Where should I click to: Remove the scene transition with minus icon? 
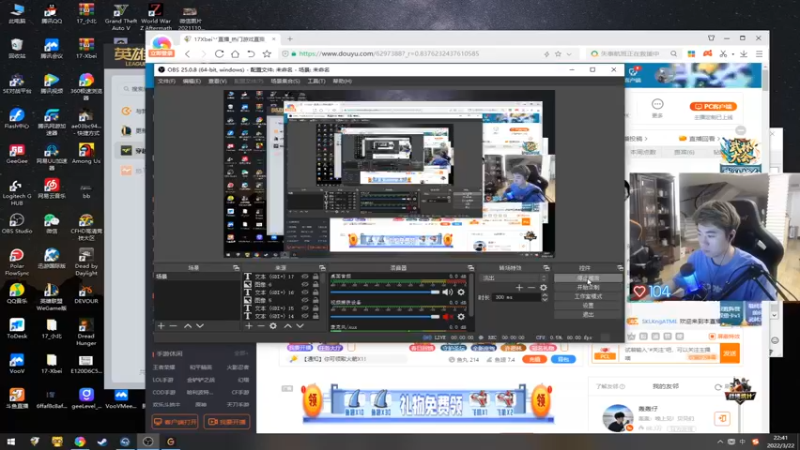click(x=531, y=288)
